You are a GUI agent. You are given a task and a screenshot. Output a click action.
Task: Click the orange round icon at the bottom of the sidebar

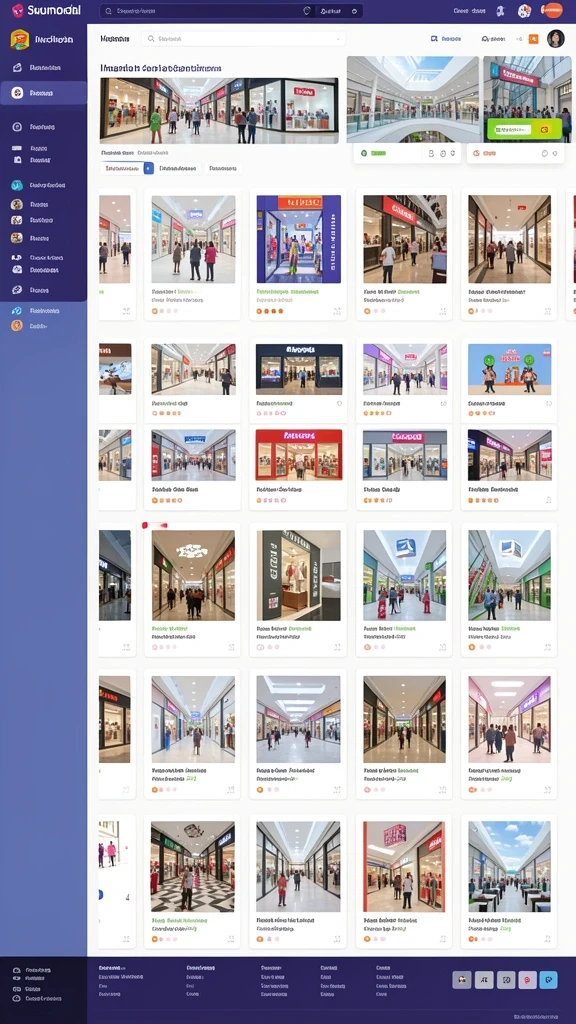pos(17,325)
